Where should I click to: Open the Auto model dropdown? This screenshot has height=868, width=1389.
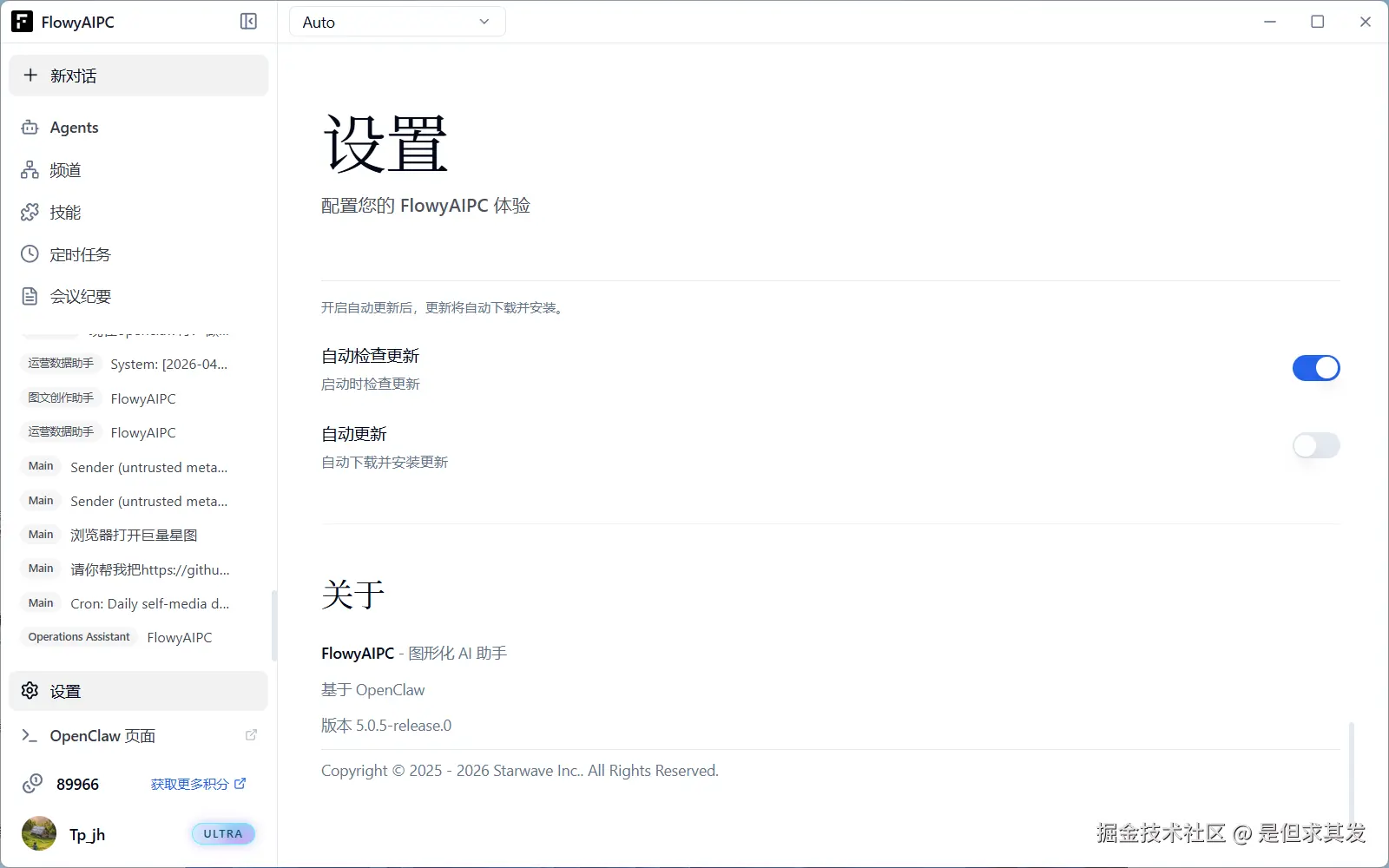398,23
